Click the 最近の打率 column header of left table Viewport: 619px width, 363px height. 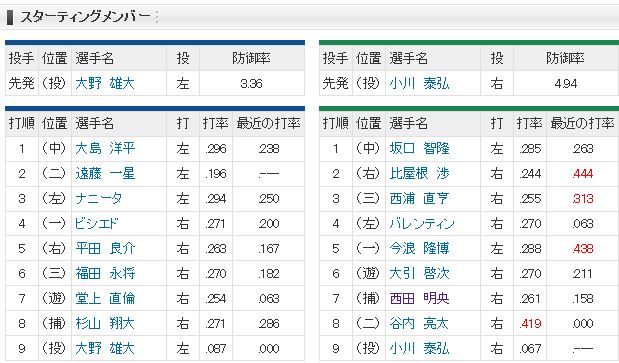point(268,123)
